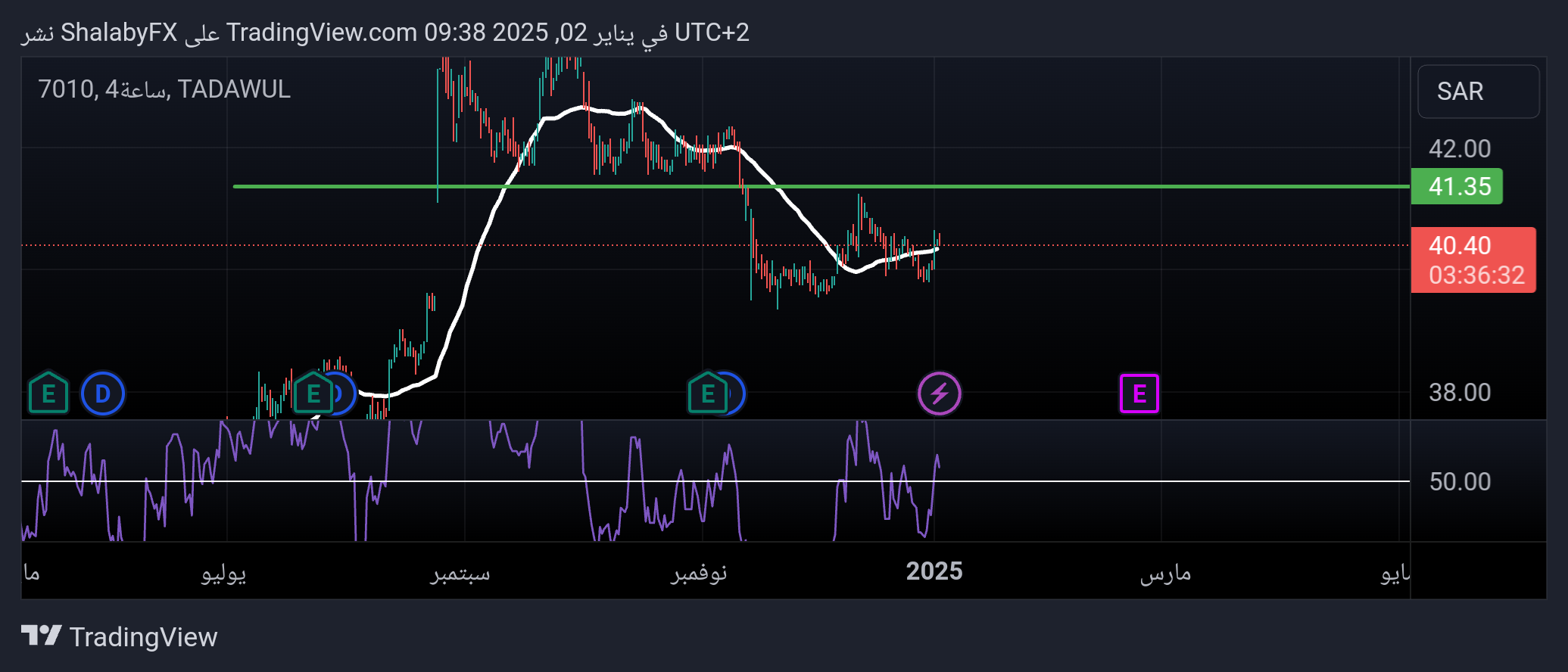Click the 2025 date axis label
The width and height of the screenshot is (1568, 672).
click(x=934, y=571)
